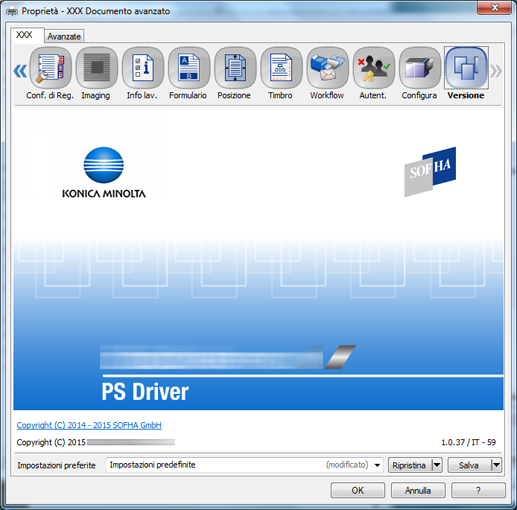Screen dimensions: 517x510
Task: Expand the Ripristina dropdown arrow
Action: (x=437, y=465)
